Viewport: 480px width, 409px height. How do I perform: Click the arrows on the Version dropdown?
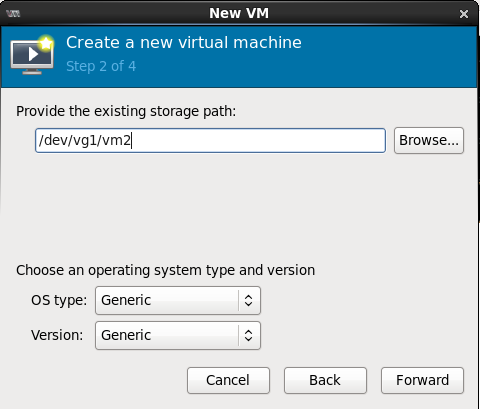248,335
